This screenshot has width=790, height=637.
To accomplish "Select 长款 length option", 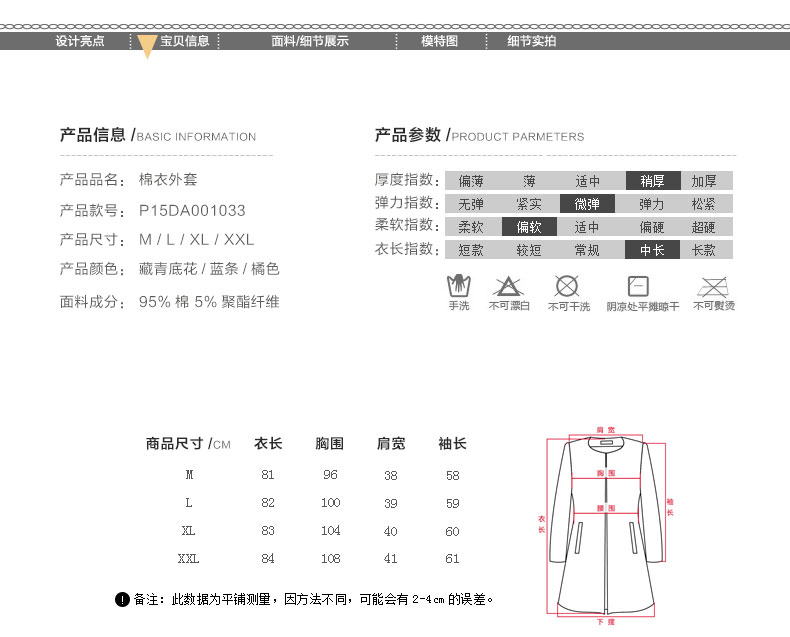I will pyautogui.click(x=704, y=250).
